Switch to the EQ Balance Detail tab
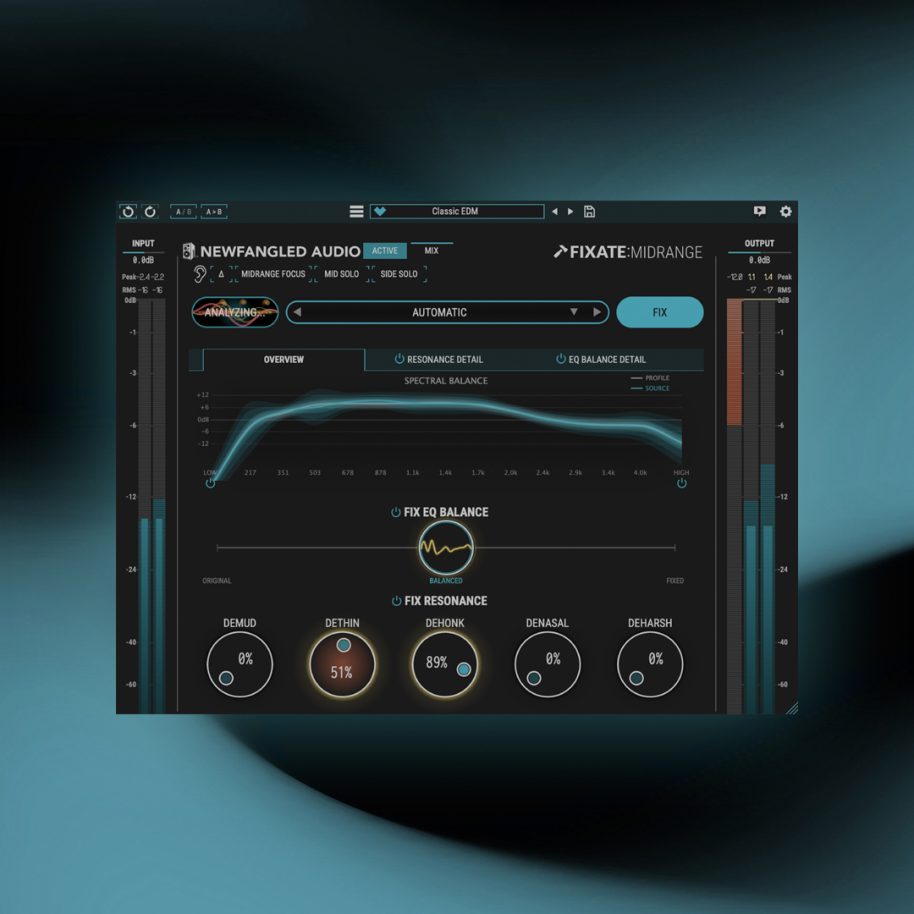Viewport: 914px width, 914px height. [x=600, y=360]
